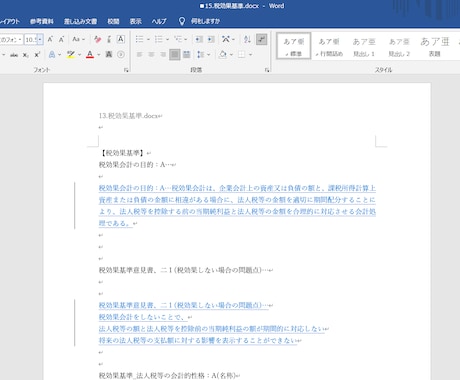Click the 【税効果基準】 heading line

click(x=123, y=153)
